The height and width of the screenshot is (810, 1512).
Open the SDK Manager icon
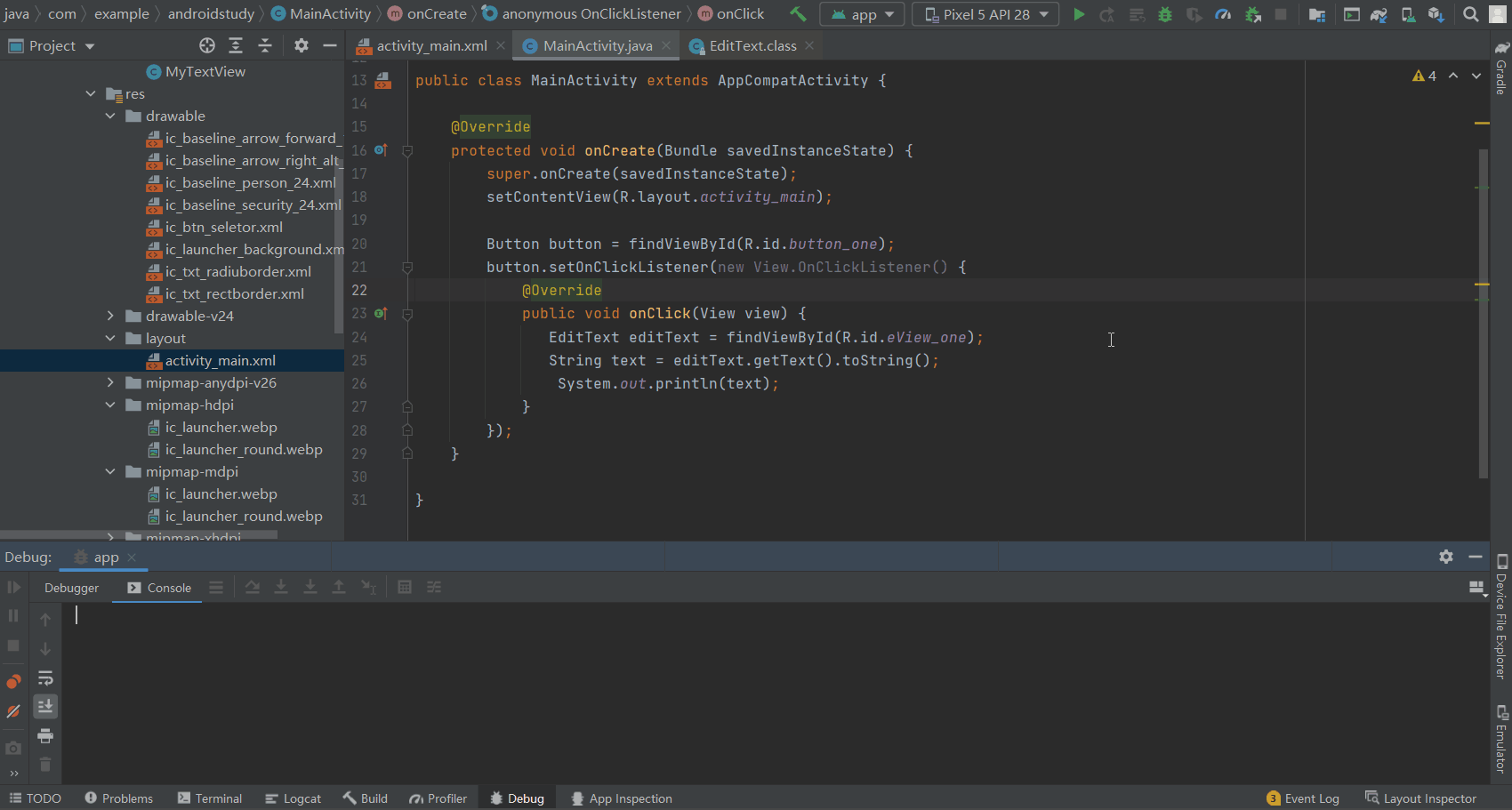click(1436, 14)
